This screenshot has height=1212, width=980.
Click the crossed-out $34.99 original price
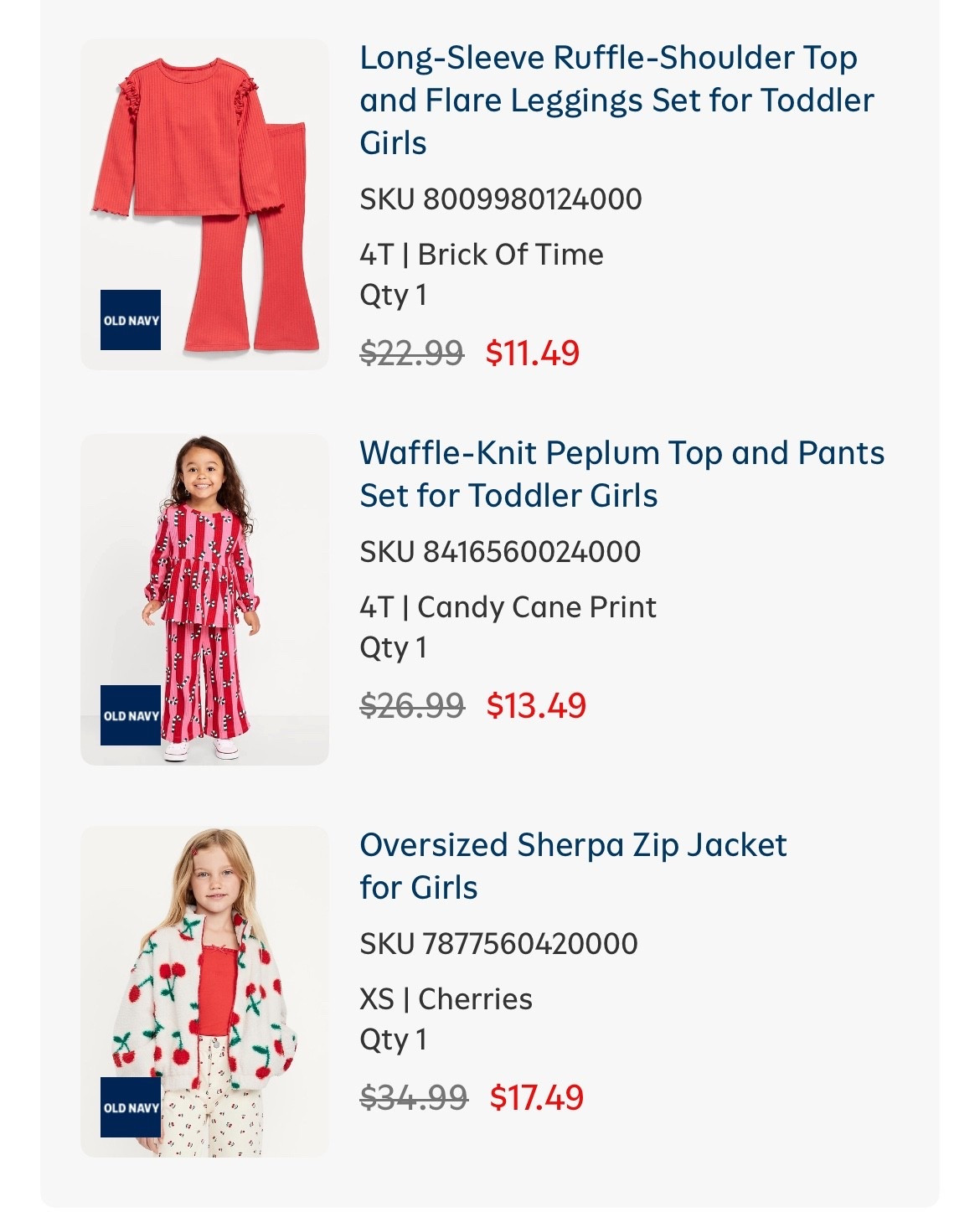point(413,1097)
